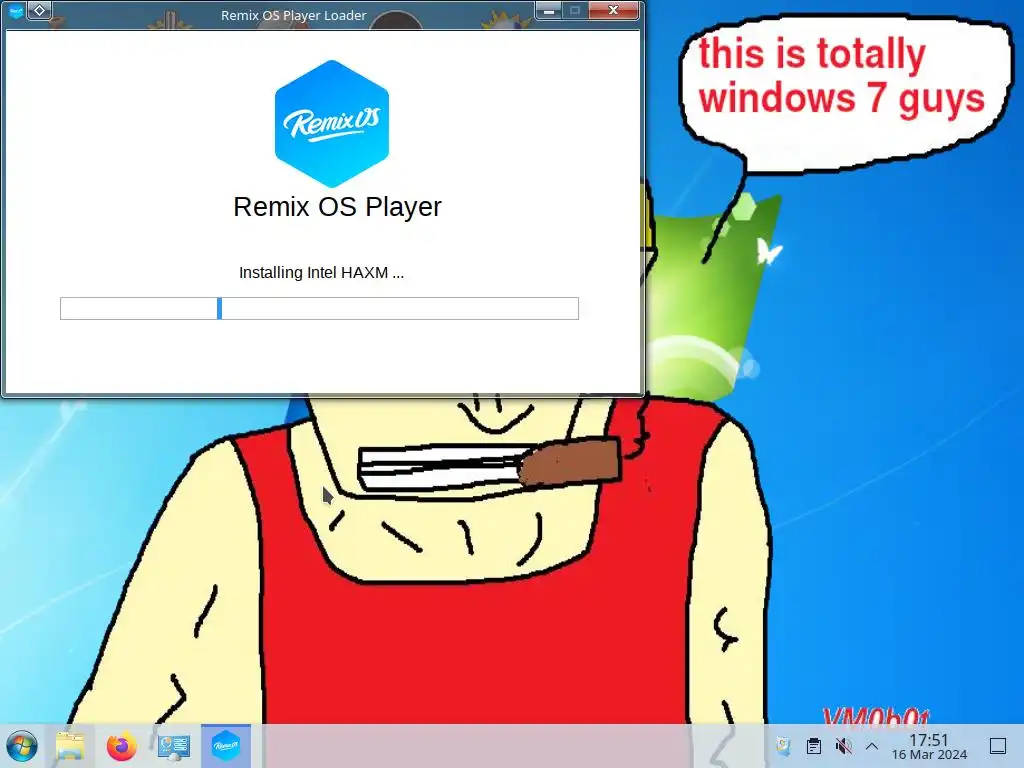Click the muted volume tray icon

click(844, 746)
